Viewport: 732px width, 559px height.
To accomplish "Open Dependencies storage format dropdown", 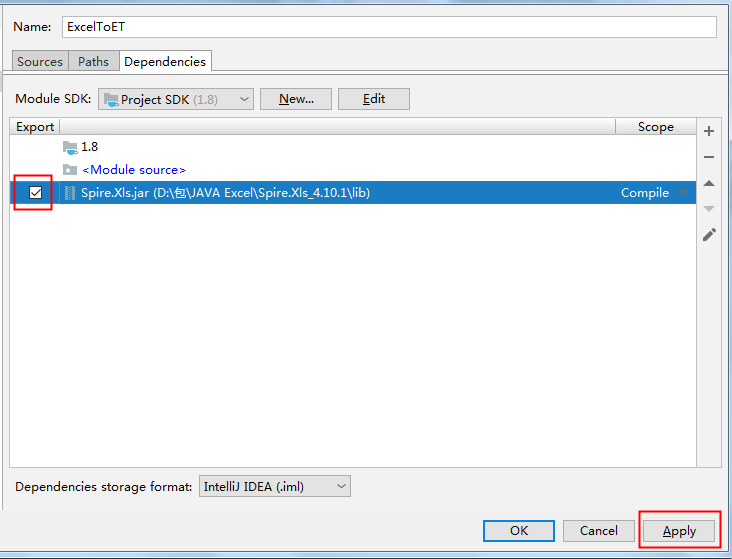I will click(274, 487).
